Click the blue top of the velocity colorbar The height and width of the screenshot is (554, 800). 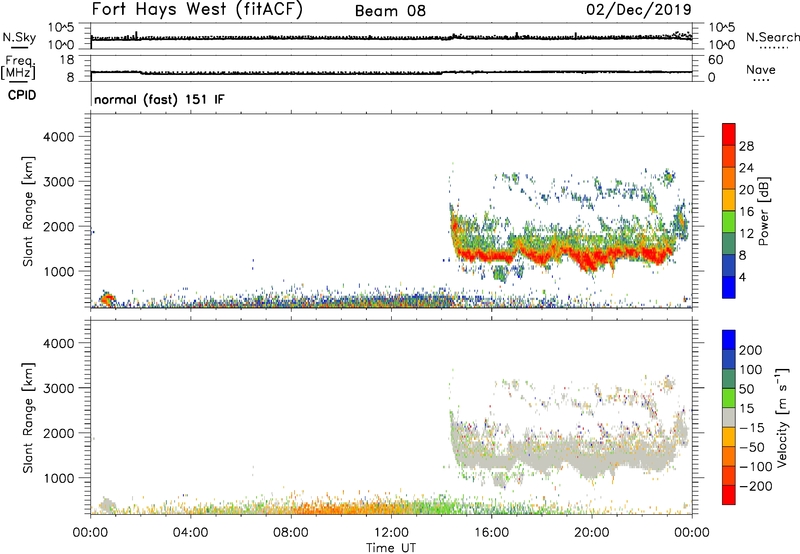pyautogui.click(x=729, y=340)
